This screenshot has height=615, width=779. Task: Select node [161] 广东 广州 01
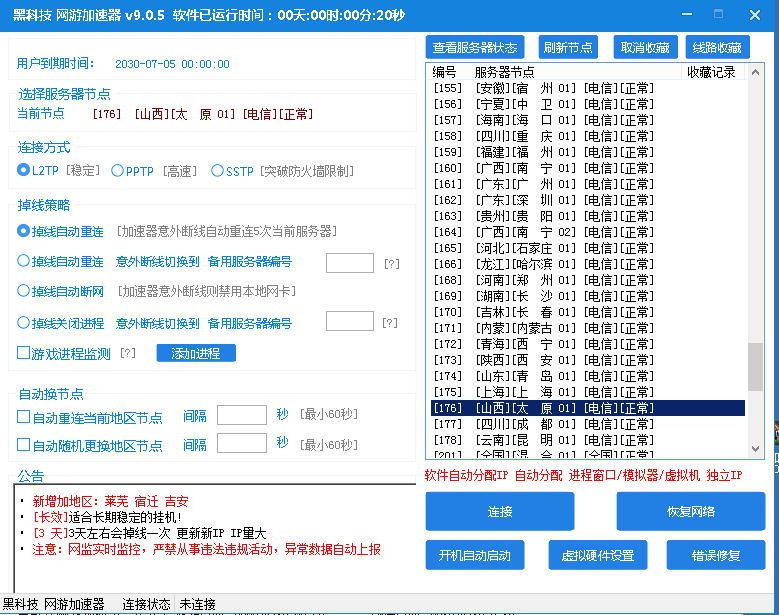[588, 184]
